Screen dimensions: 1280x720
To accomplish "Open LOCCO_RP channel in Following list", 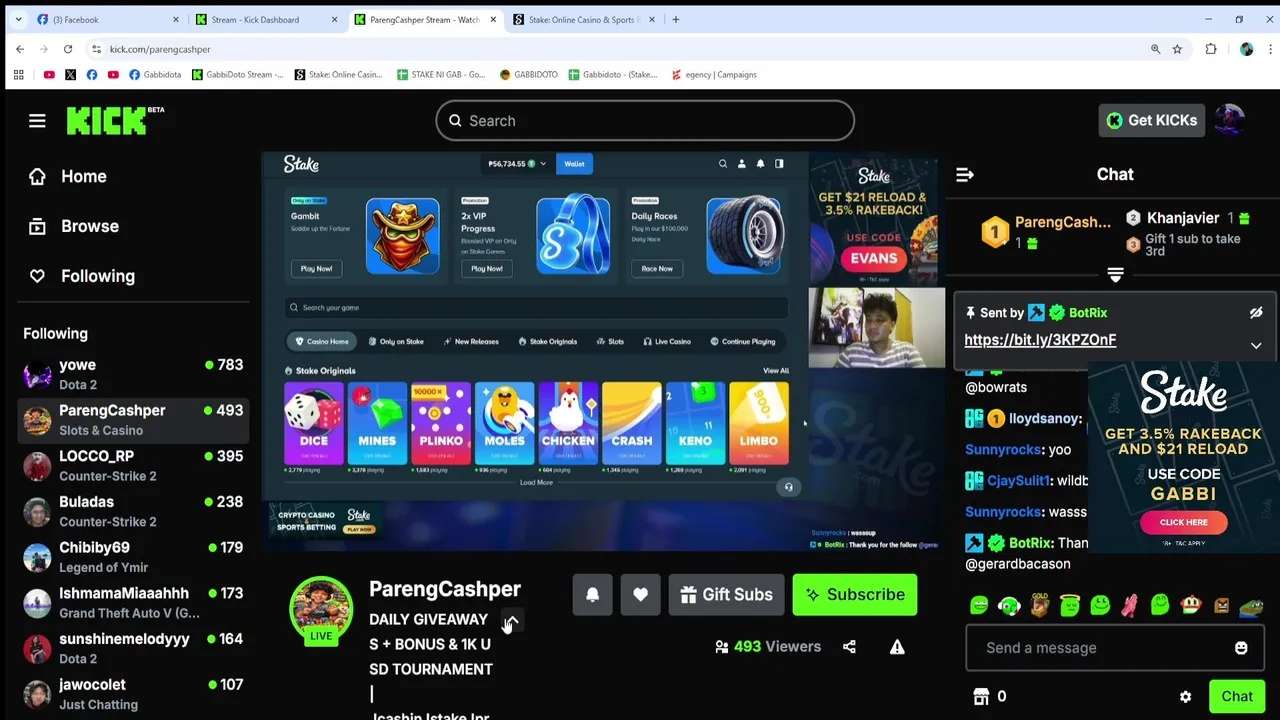I will (133, 466).
